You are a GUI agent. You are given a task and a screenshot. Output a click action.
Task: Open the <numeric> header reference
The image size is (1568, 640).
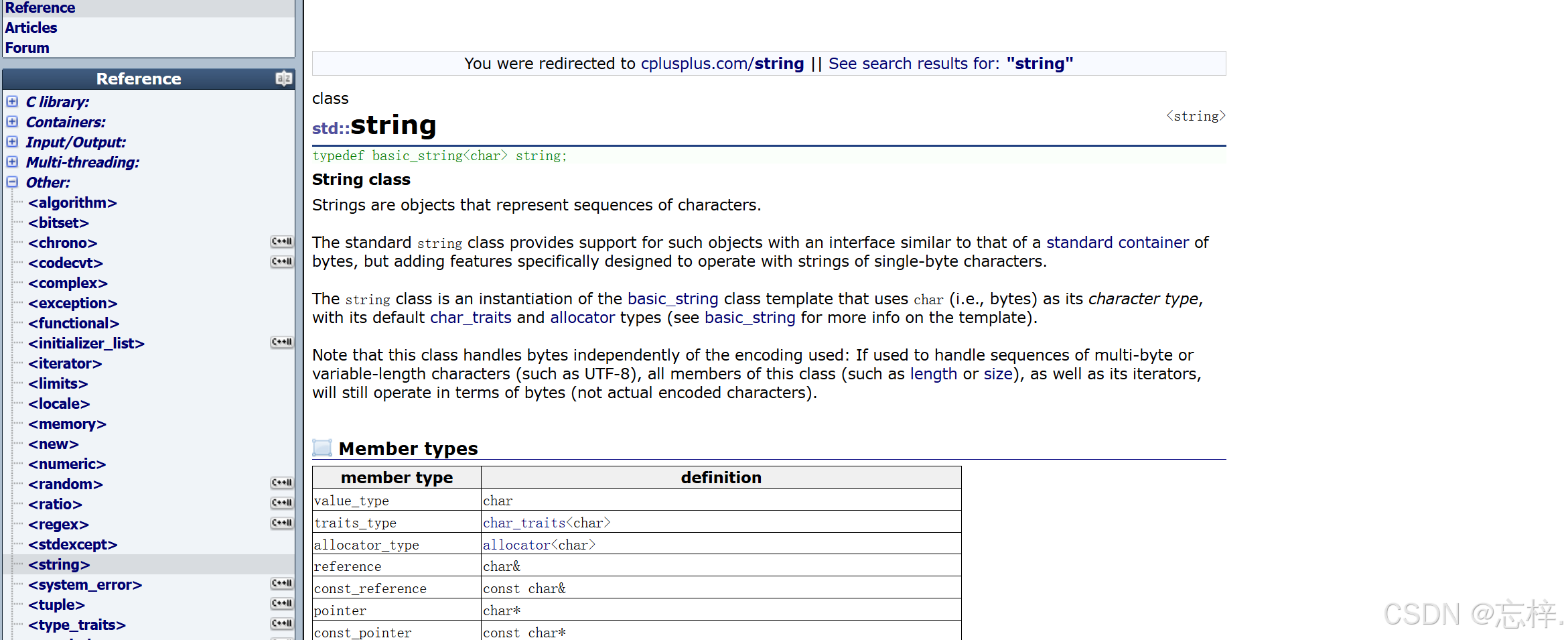point(67,464)
